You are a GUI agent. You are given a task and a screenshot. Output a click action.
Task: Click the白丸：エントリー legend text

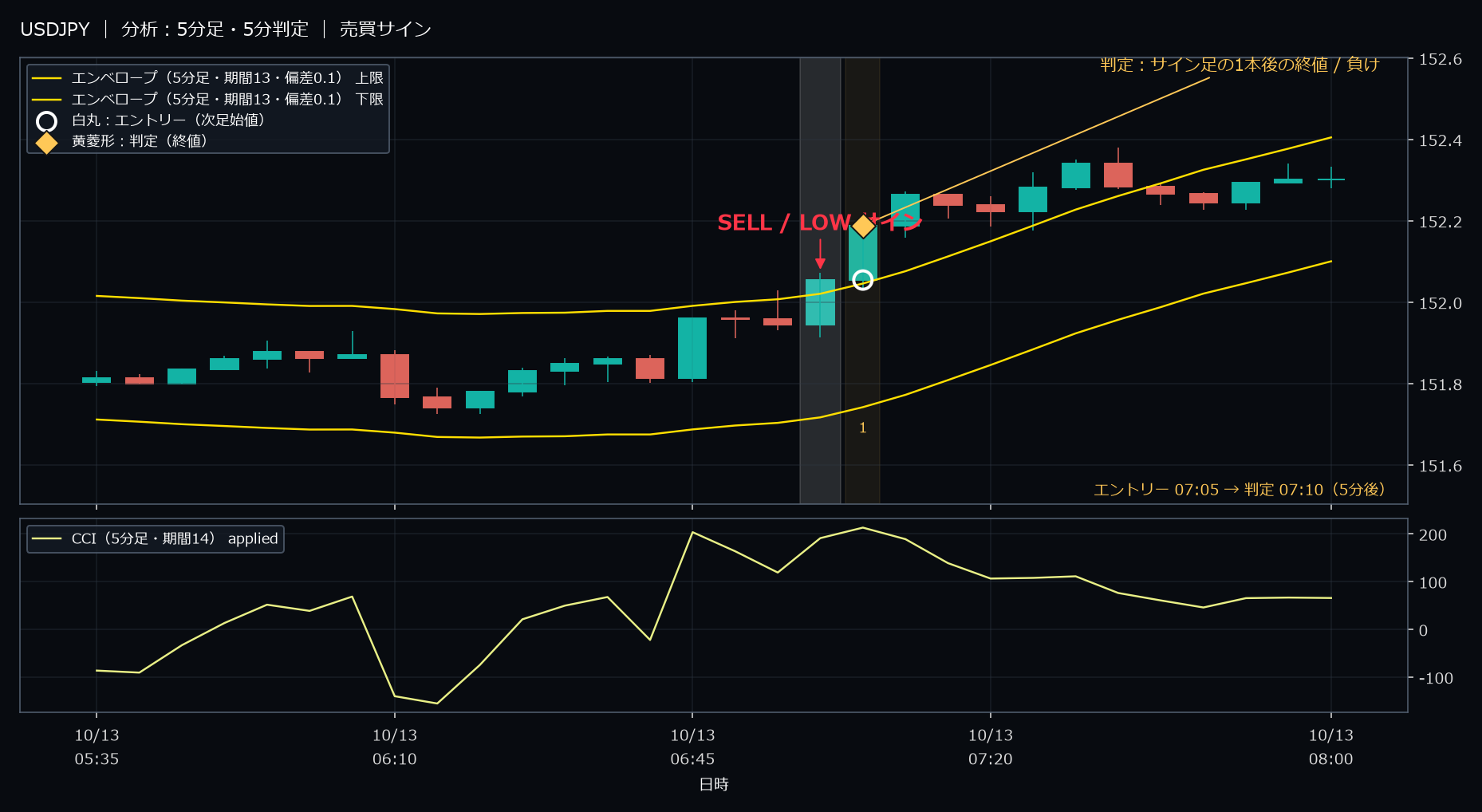point(168,120)
